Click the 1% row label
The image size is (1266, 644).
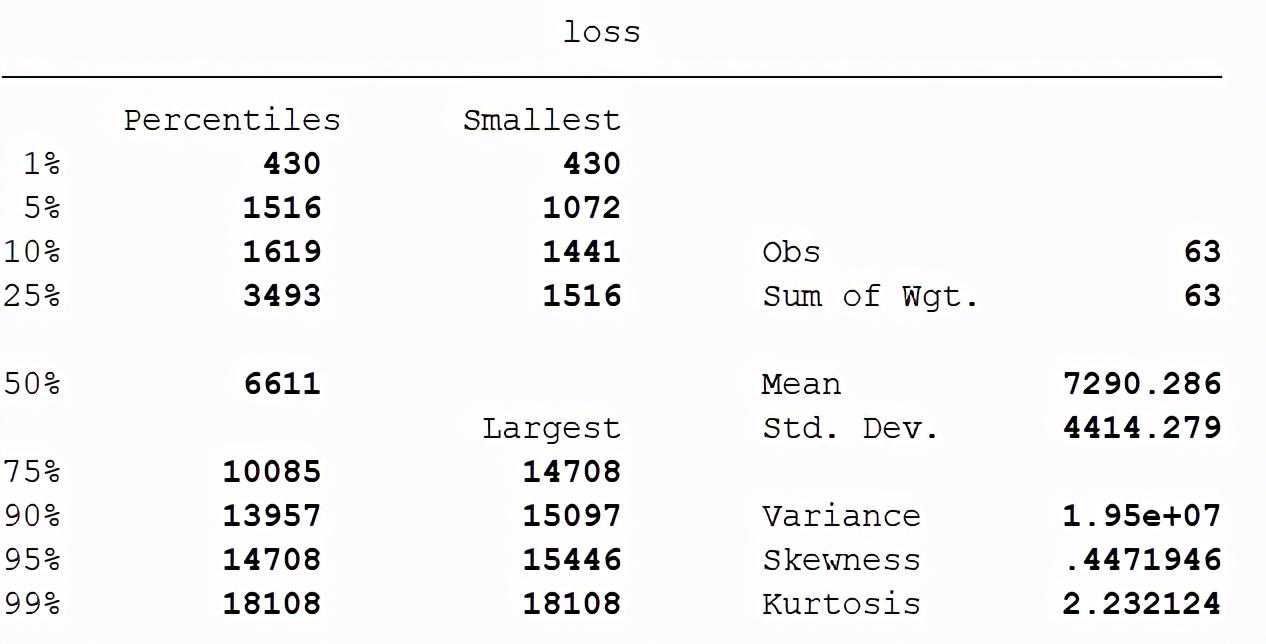(x=41, y=164)
